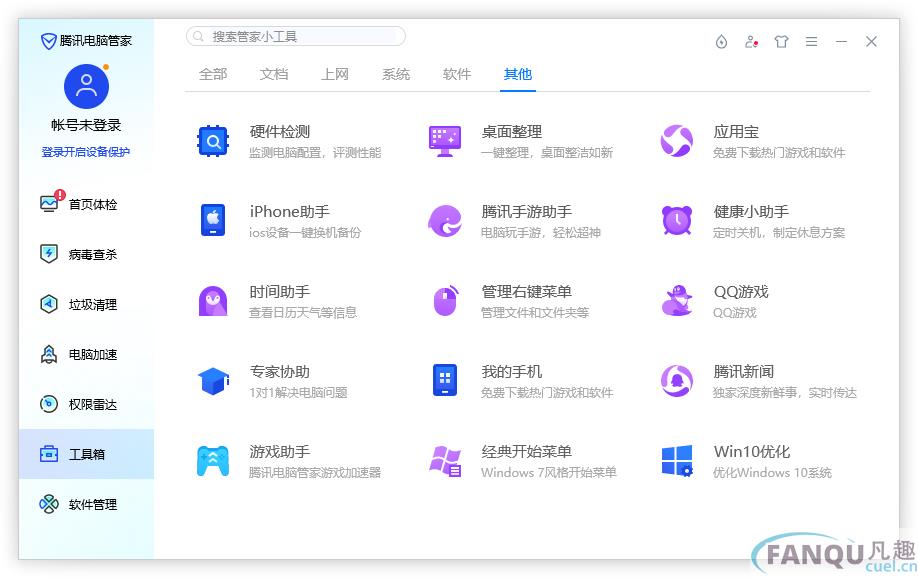Click the description 监测电脑配置，评测性能
This screenshot has width=918, height=578.
[315, 153]
